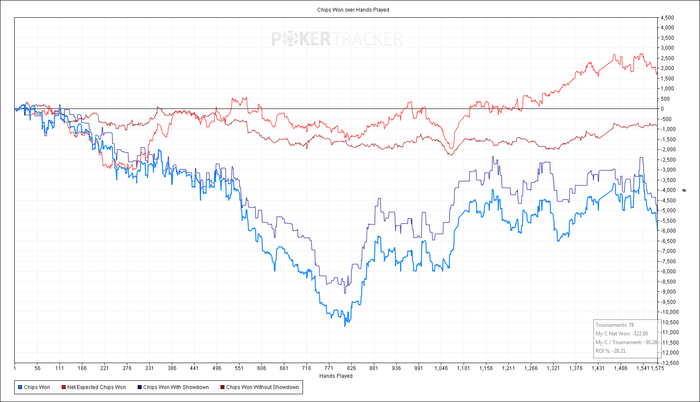Click the x-axis label '1,101'
Image resolution: width=700 pixels, height=402 pixels.
(463, 368)
